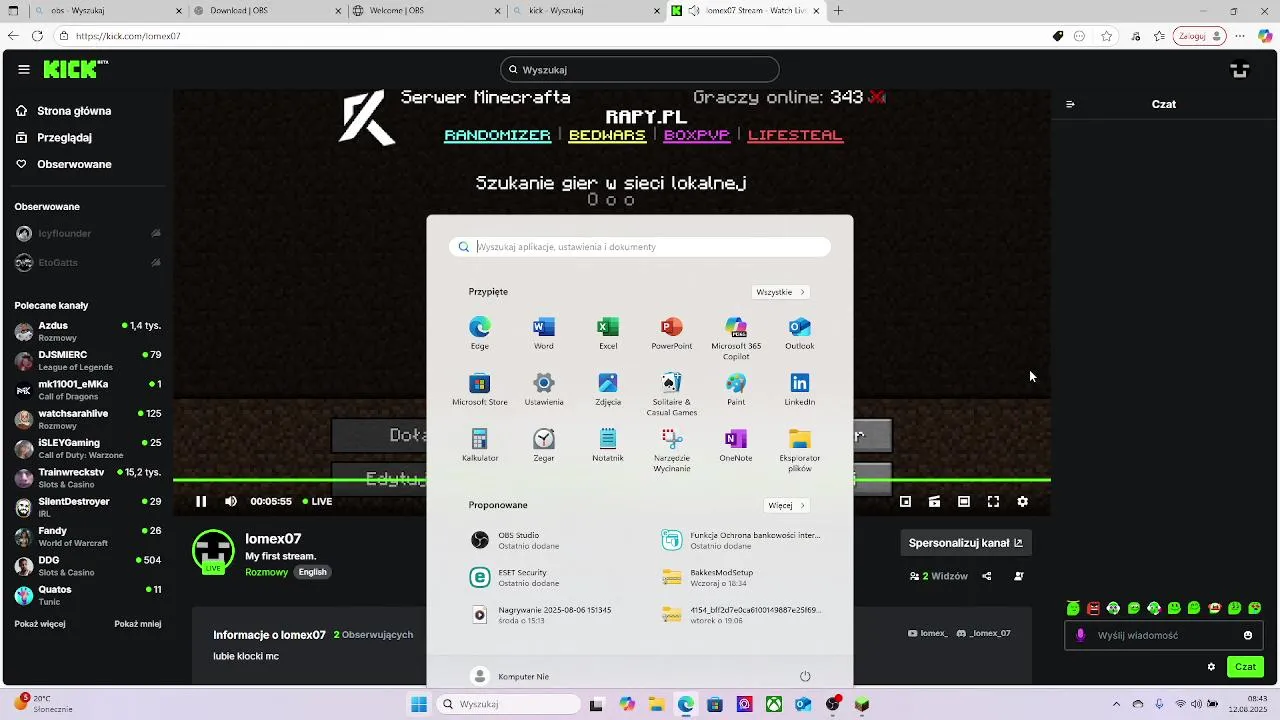Open Zegar clock app
This screenshot has width=1280, height=720.
coord(544,445)
